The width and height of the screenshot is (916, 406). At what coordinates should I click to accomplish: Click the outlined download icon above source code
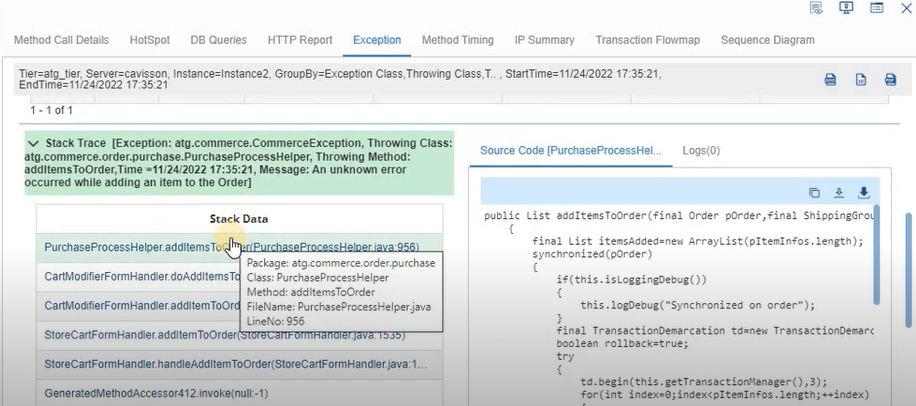pyautogui.click(x=839, y=193)
